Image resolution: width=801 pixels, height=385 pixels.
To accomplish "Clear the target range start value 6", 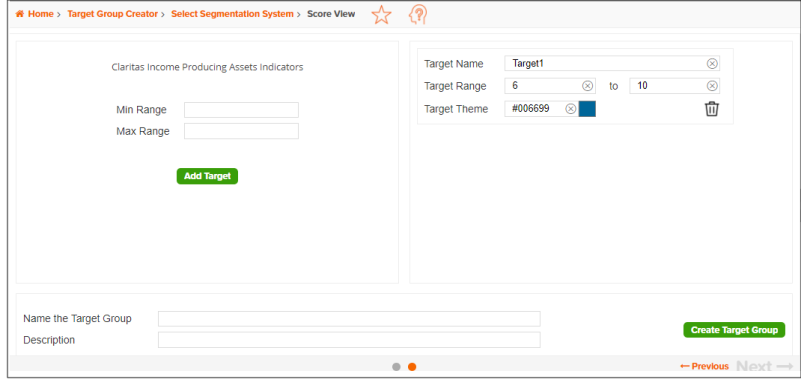I will click(x=587, y=86).
